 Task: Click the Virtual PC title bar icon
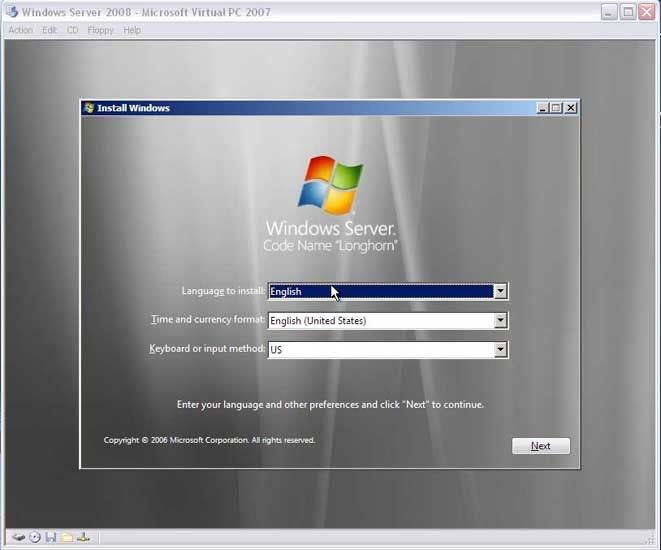pyautogui.click(x=12, y=11)
